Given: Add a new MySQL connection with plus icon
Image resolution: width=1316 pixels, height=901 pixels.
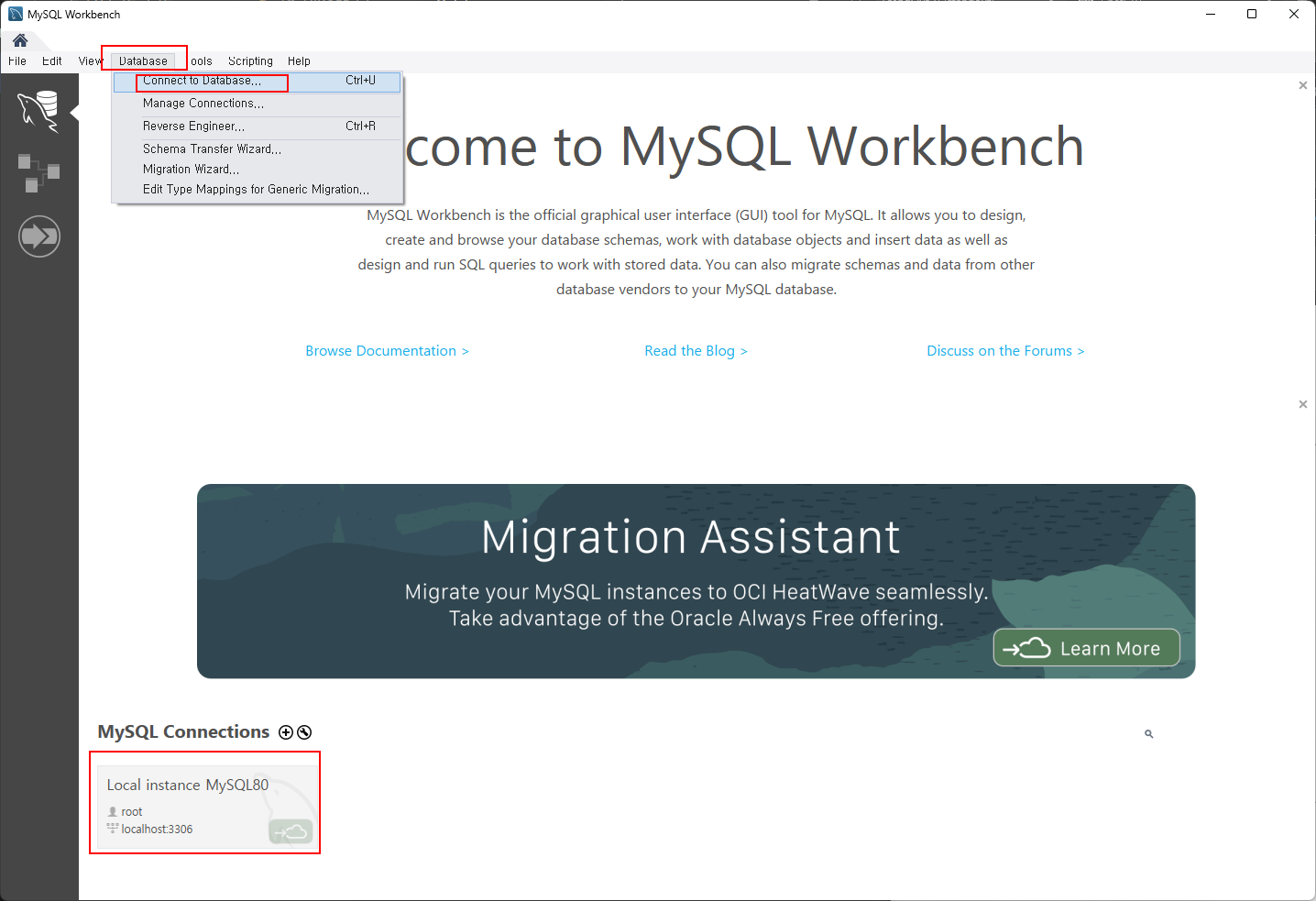Looking at the screenshot, I should [286, 732].
